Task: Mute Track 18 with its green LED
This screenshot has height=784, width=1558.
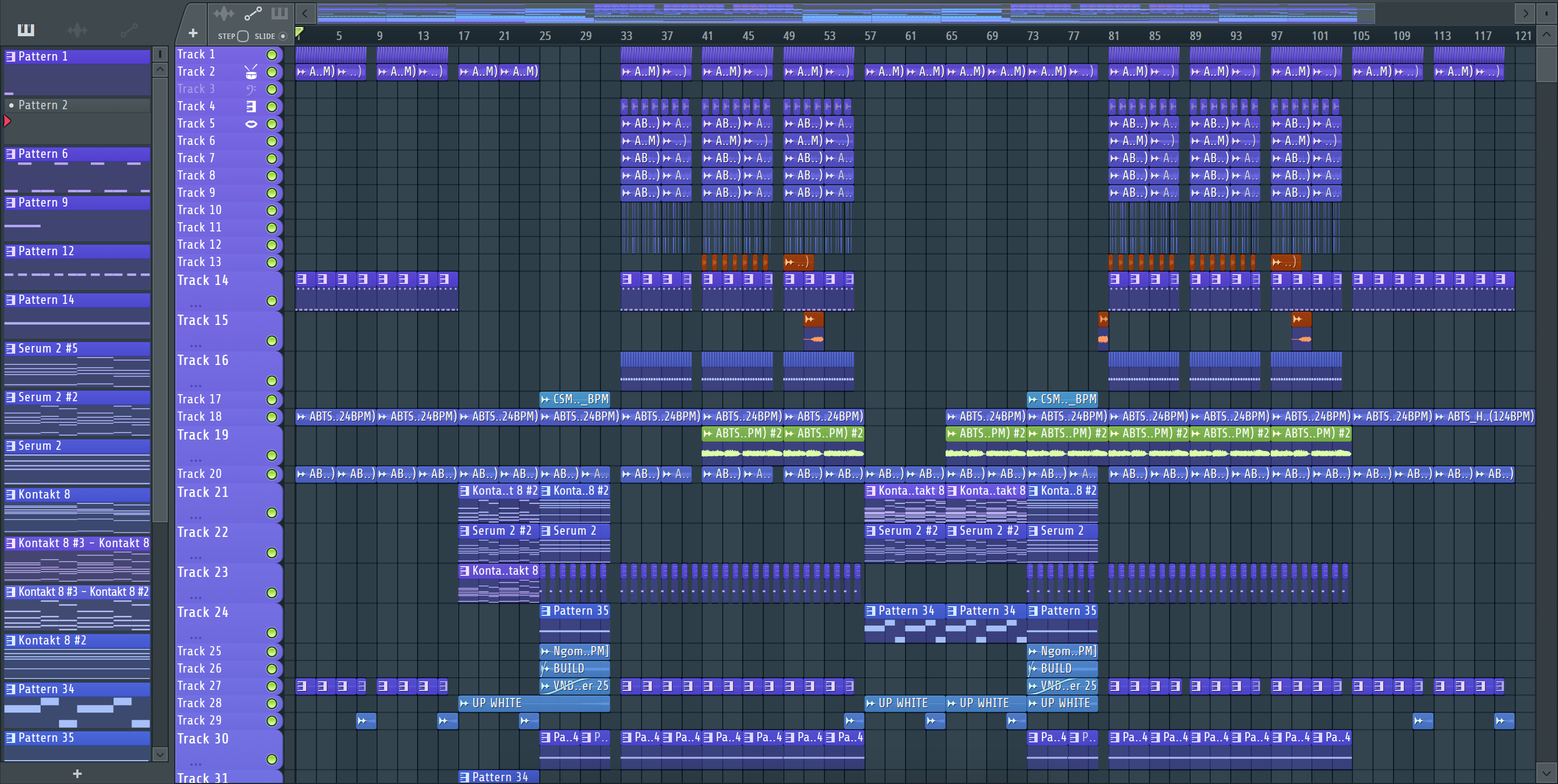Action: click(x=272, y=417)
